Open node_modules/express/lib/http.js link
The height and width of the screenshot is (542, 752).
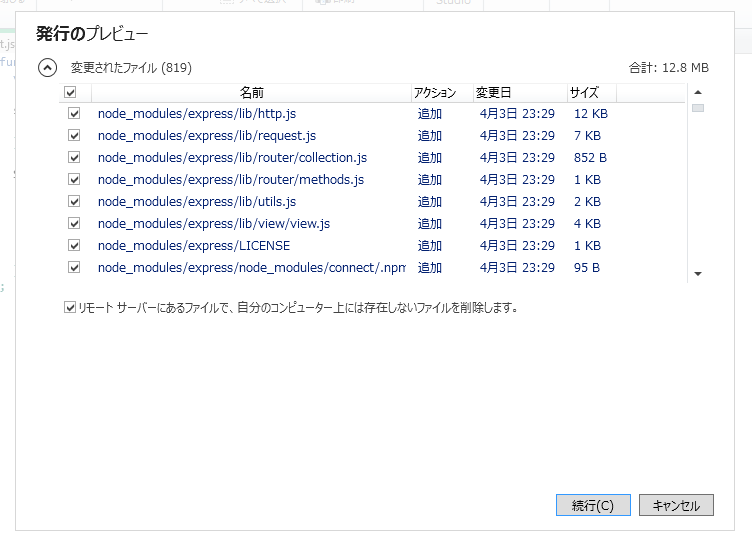(197, 114)
